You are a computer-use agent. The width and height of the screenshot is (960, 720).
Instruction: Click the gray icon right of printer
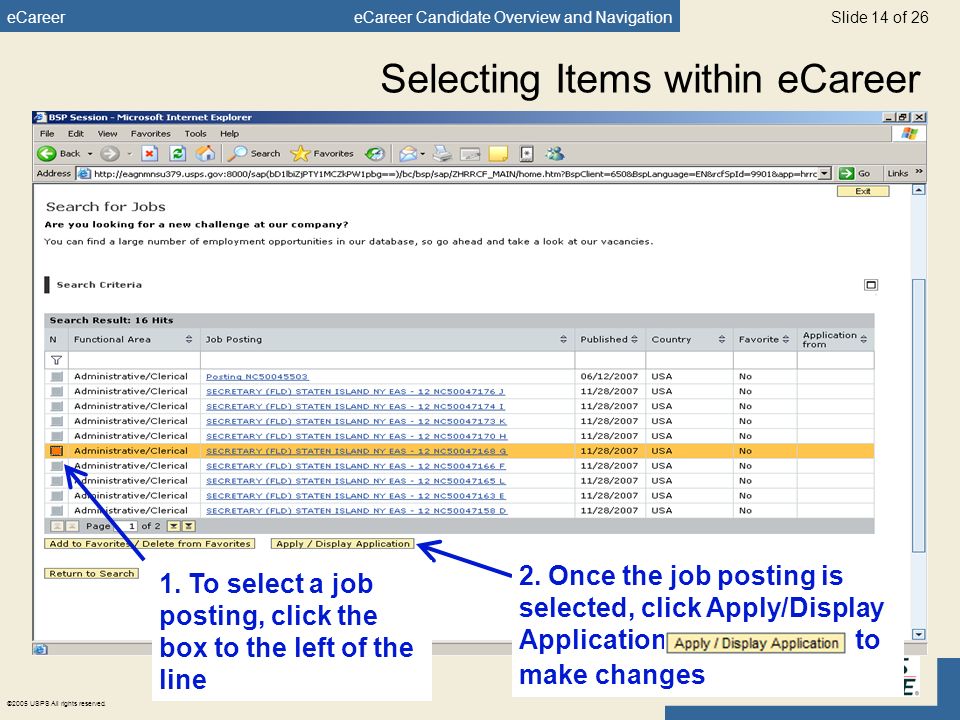pos(470,154)
